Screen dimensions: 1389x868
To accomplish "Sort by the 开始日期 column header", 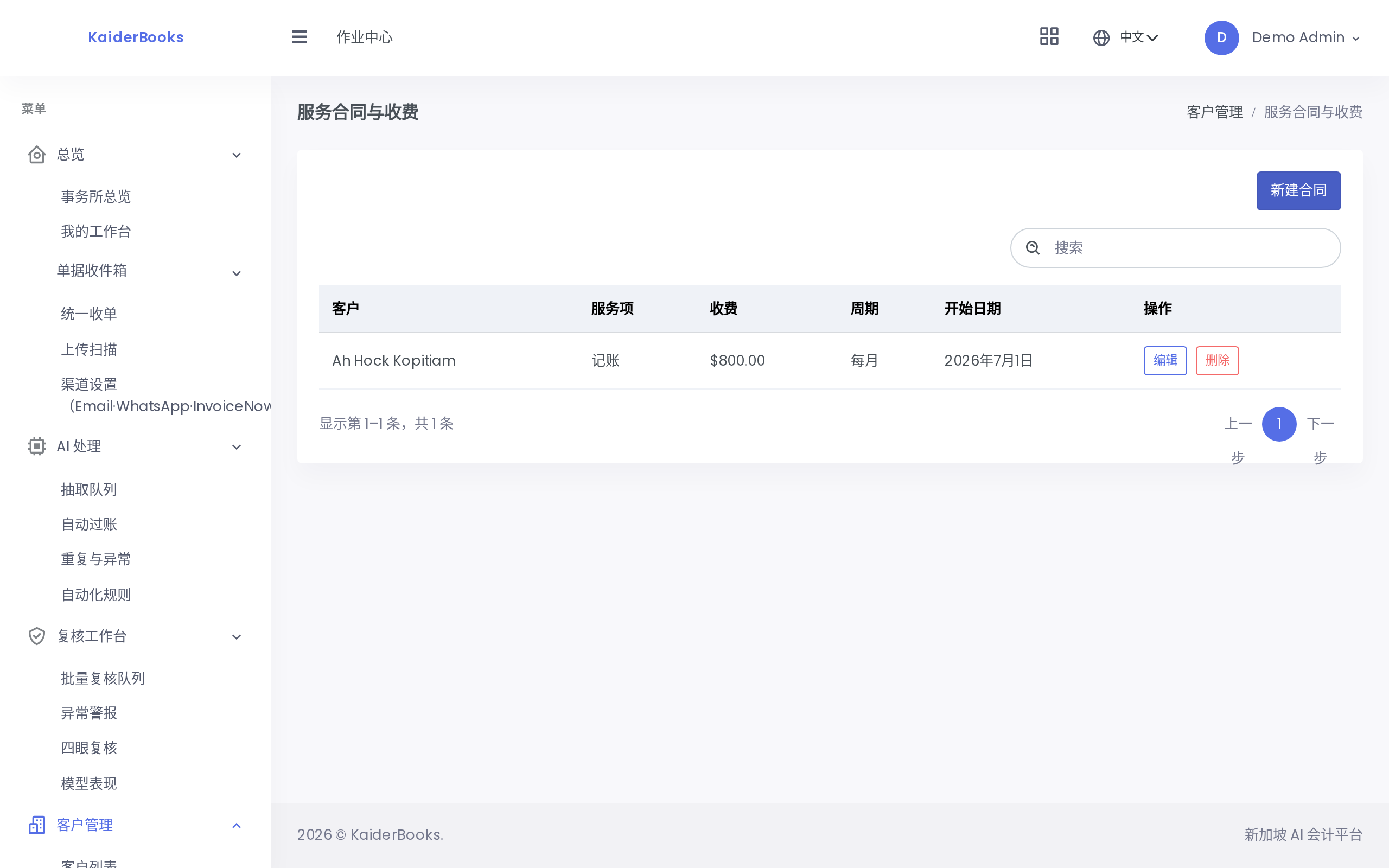I will (x=972, y=309).
